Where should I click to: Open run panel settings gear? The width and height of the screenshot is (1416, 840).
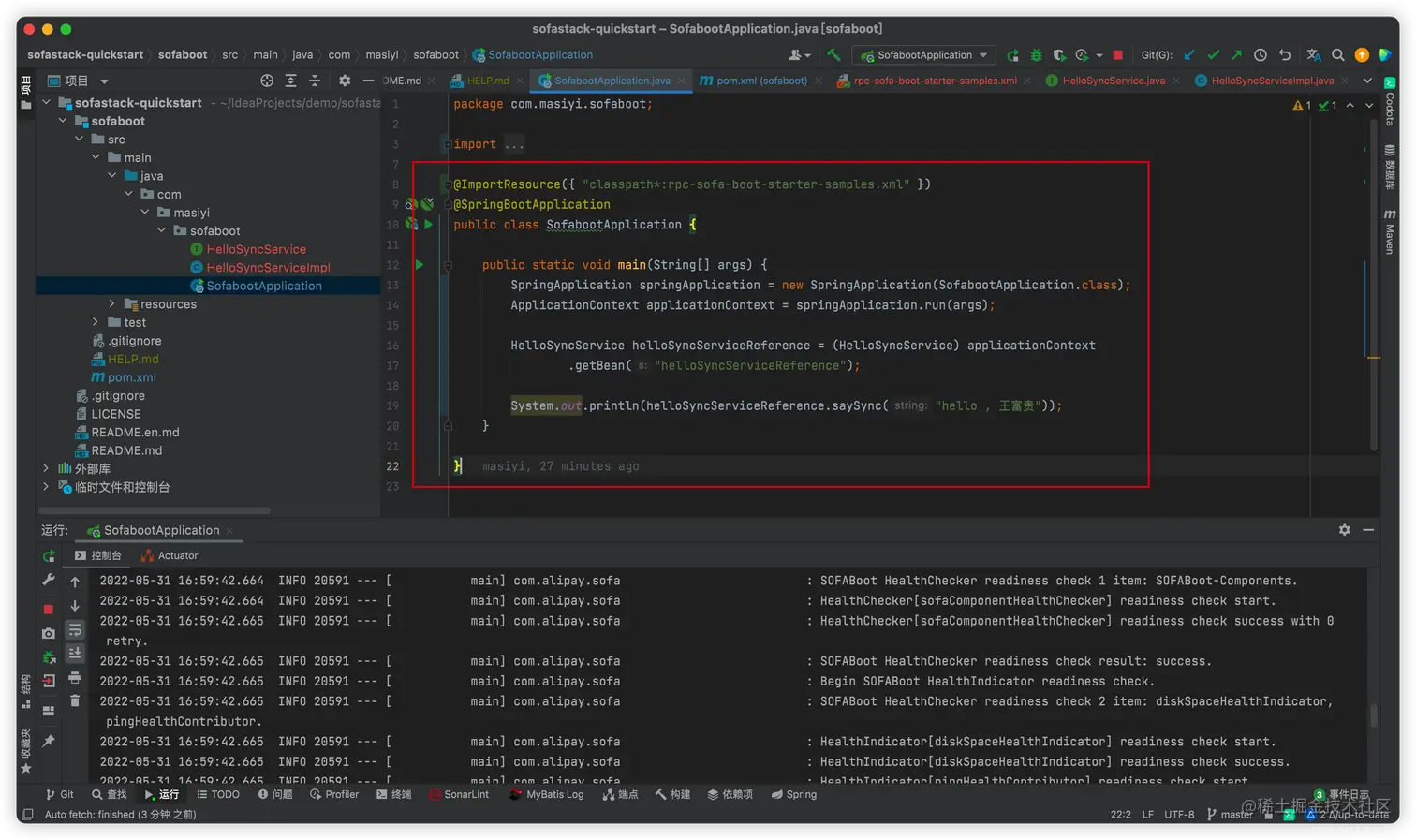pos(1345,530)
